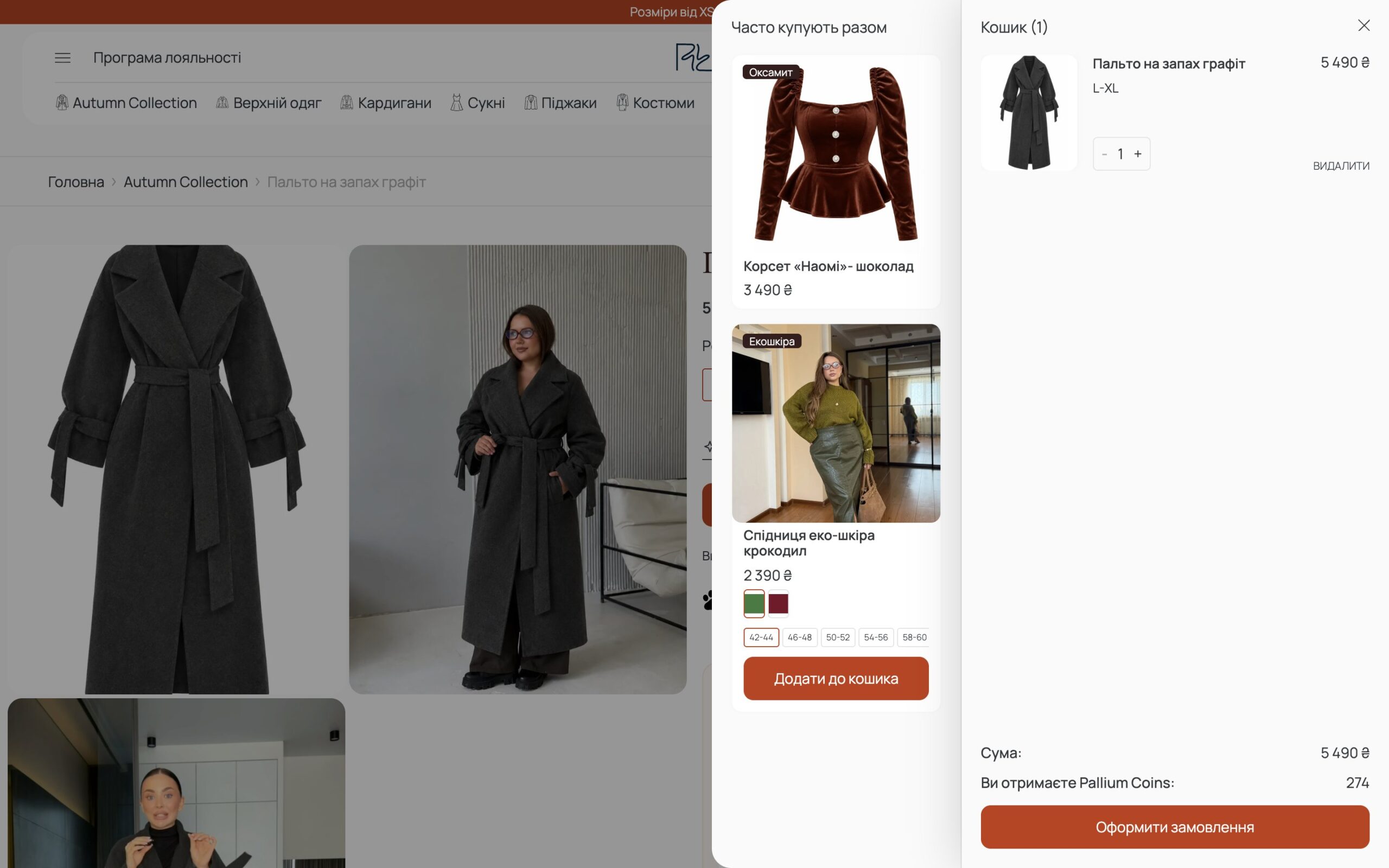Open the hamburger menu icon

click(x=62, y=58)
